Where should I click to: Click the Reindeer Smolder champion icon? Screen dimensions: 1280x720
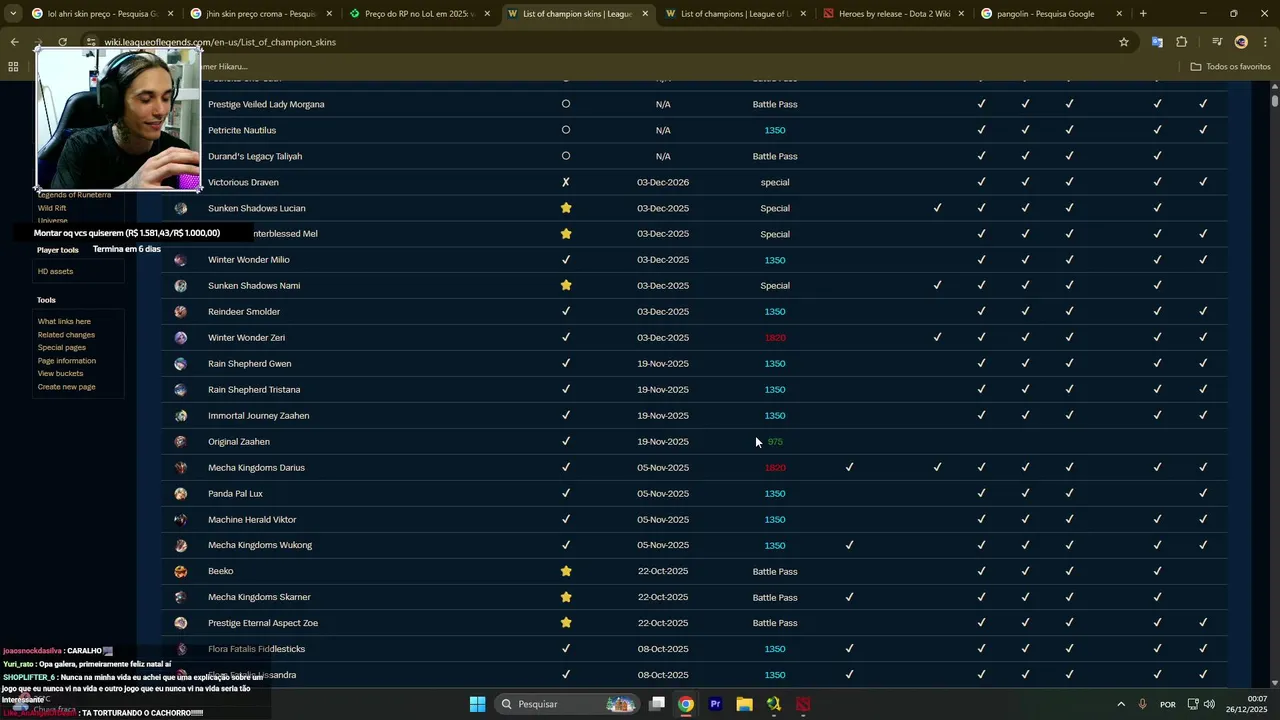coord(180,312)
